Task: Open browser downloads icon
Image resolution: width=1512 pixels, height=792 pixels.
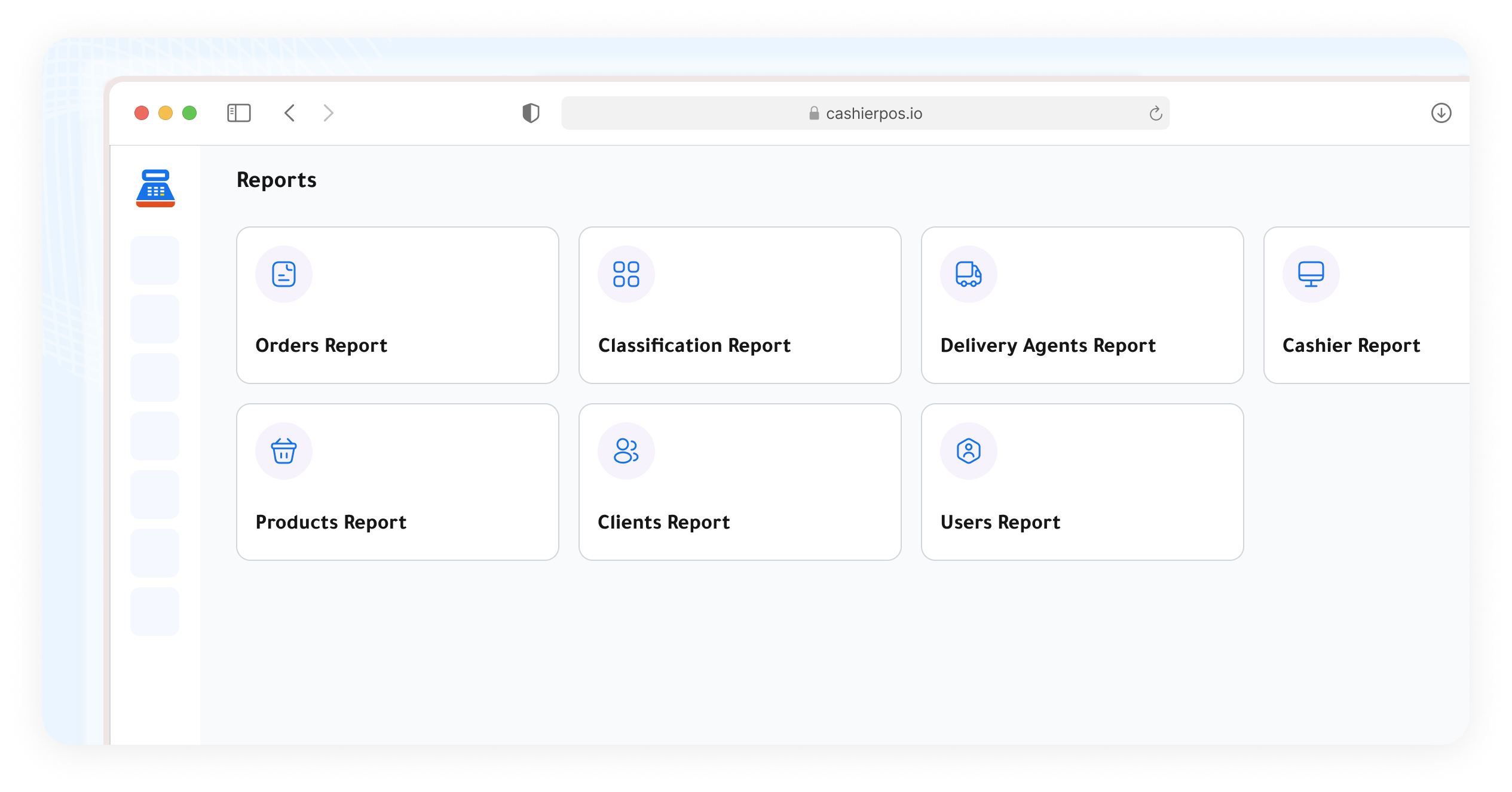Action: [1441, 113]
